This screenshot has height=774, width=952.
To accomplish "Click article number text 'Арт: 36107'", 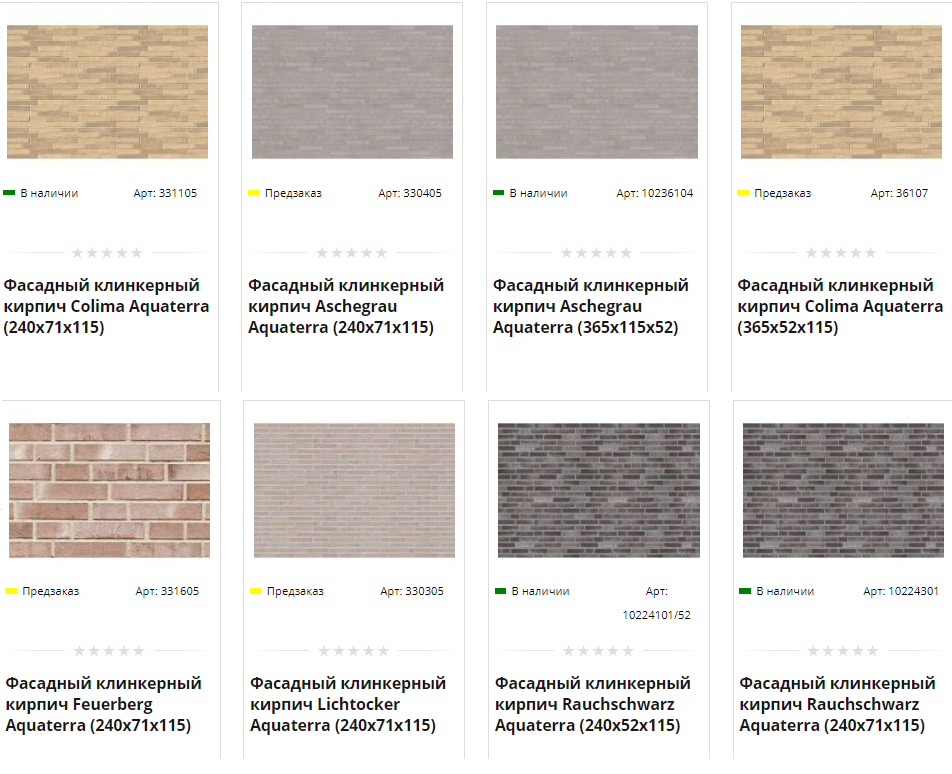I will coord(899,193).
